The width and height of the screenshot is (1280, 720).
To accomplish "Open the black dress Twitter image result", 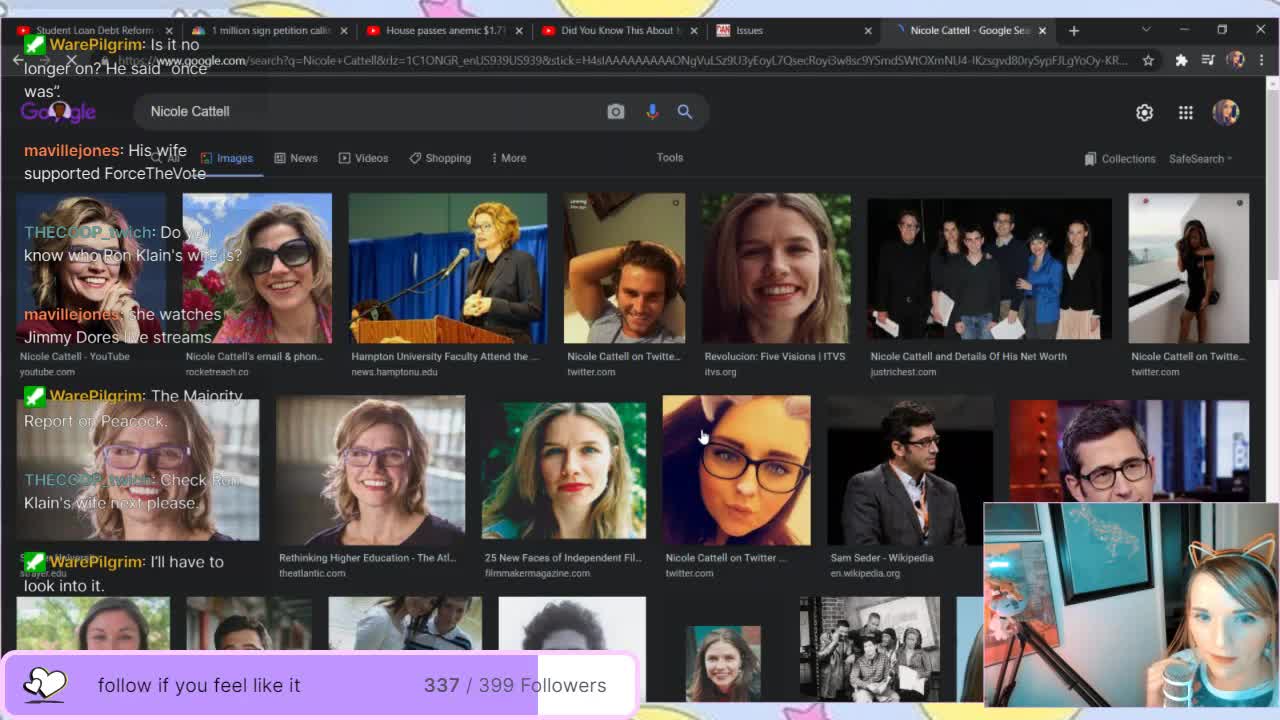I will 1188,268.
